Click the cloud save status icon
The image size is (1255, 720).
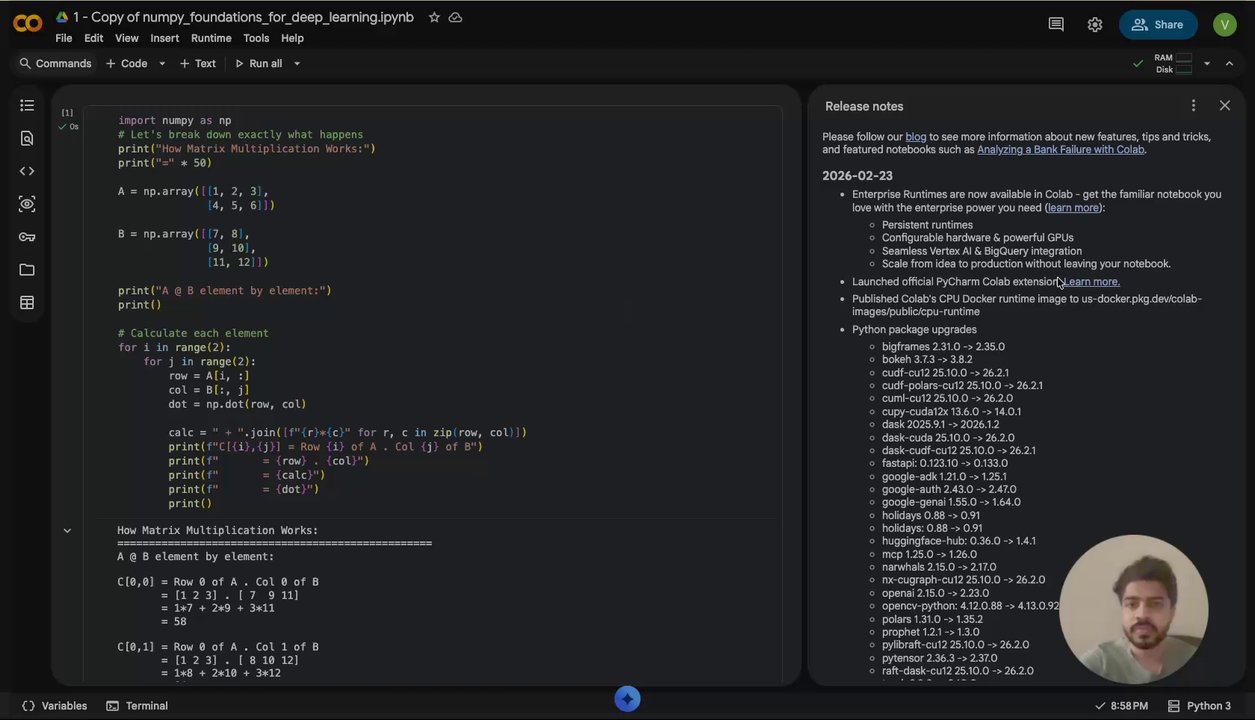click(x=456, y=17)
